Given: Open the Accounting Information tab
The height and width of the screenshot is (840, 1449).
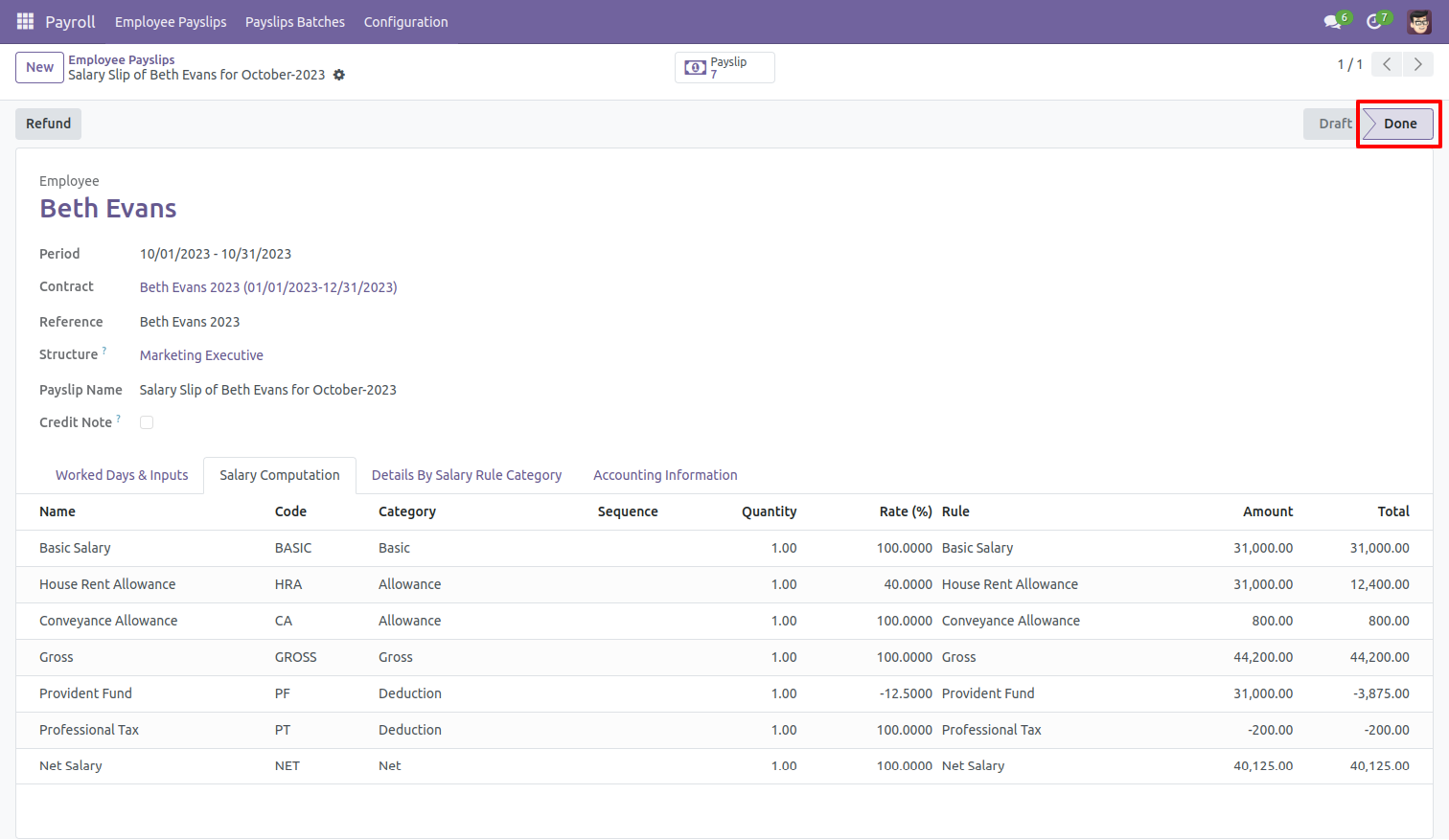Looking at the screenshot, I should [665, 475].
